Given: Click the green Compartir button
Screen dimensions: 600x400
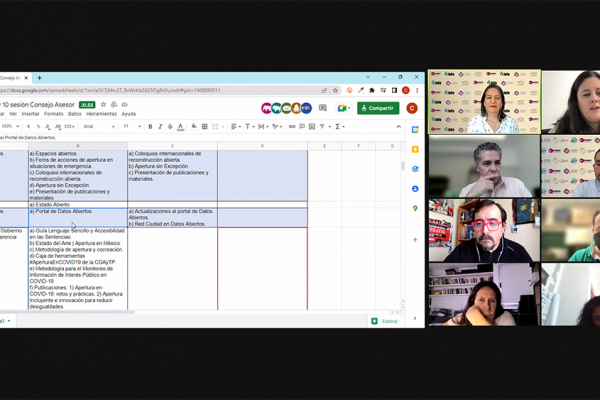Looking at the screenshot, I should click(x=378, y=108).
